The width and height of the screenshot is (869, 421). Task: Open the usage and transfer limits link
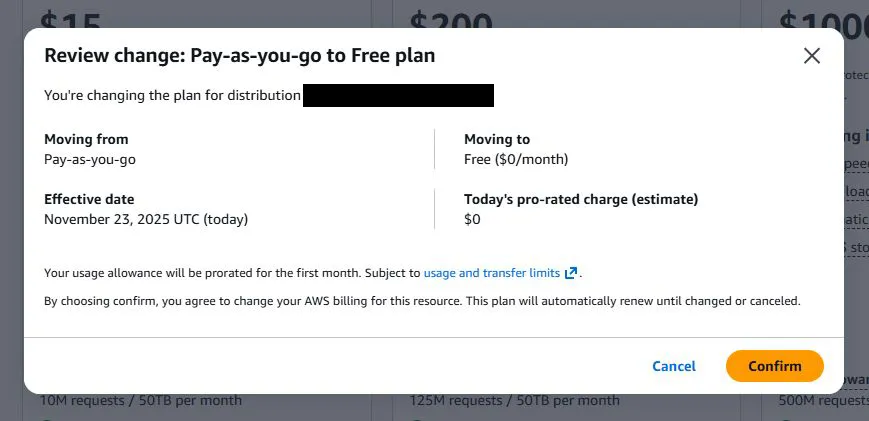[x=491, y=273]
